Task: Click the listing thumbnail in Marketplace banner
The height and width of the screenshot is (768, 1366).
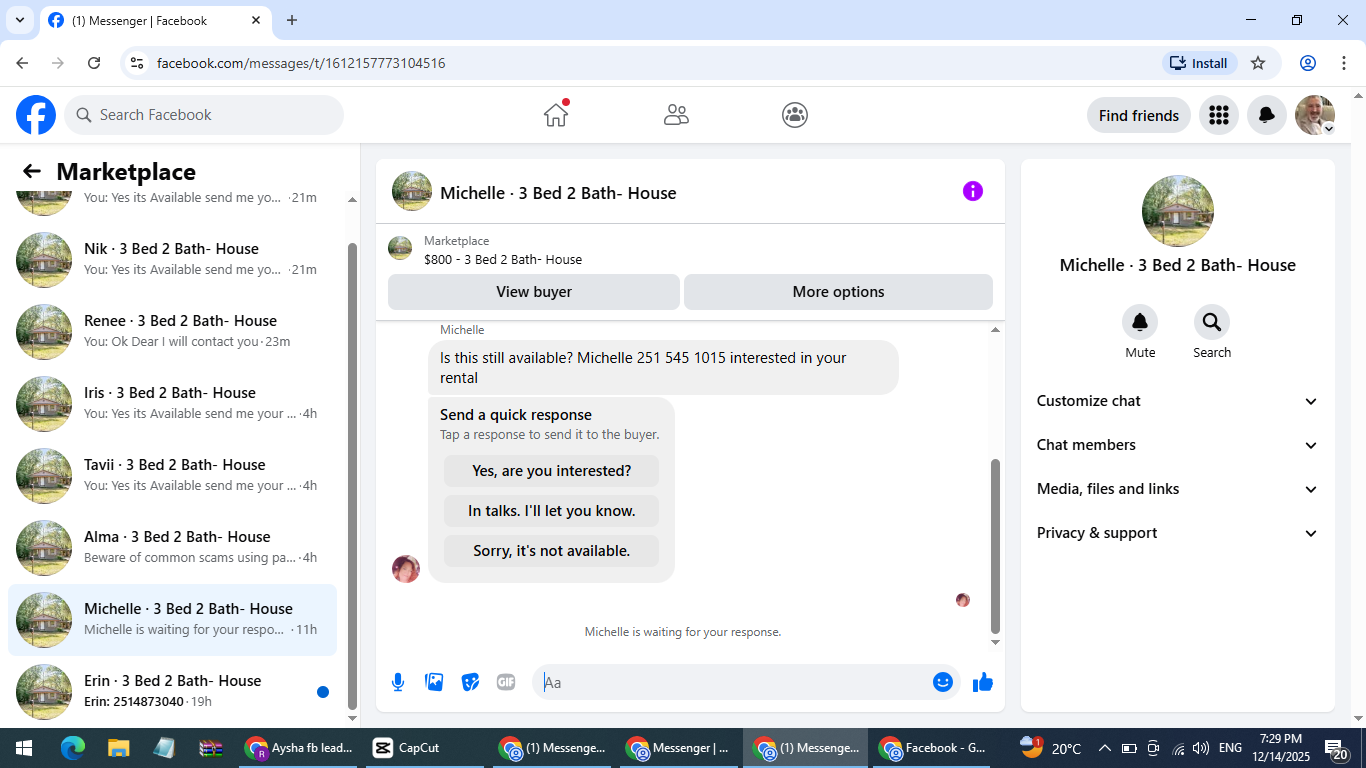Action: [x=400, y=248]
